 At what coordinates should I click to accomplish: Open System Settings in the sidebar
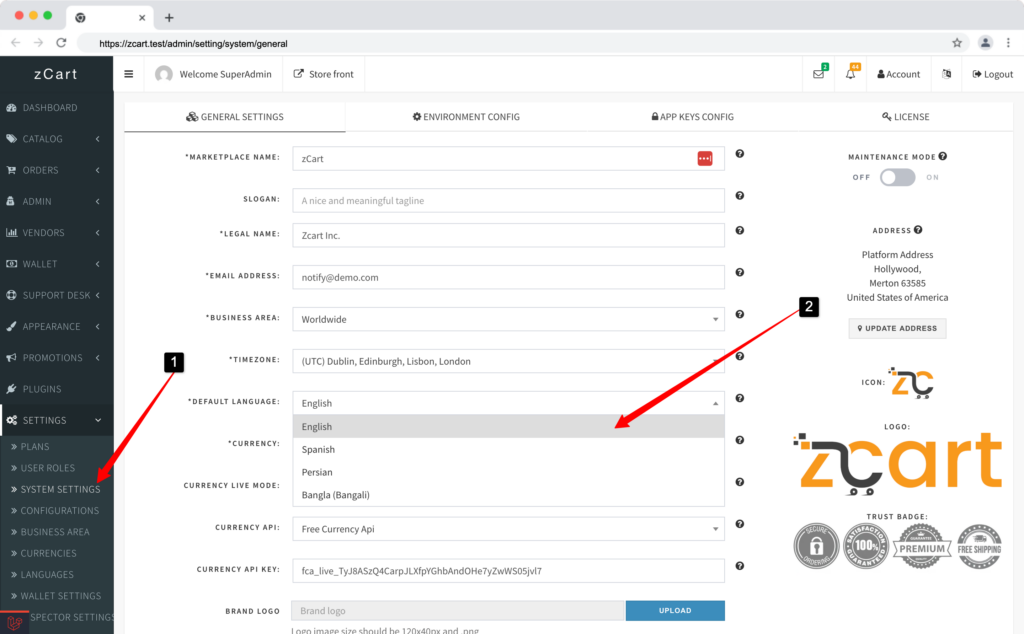click(60, 489)
